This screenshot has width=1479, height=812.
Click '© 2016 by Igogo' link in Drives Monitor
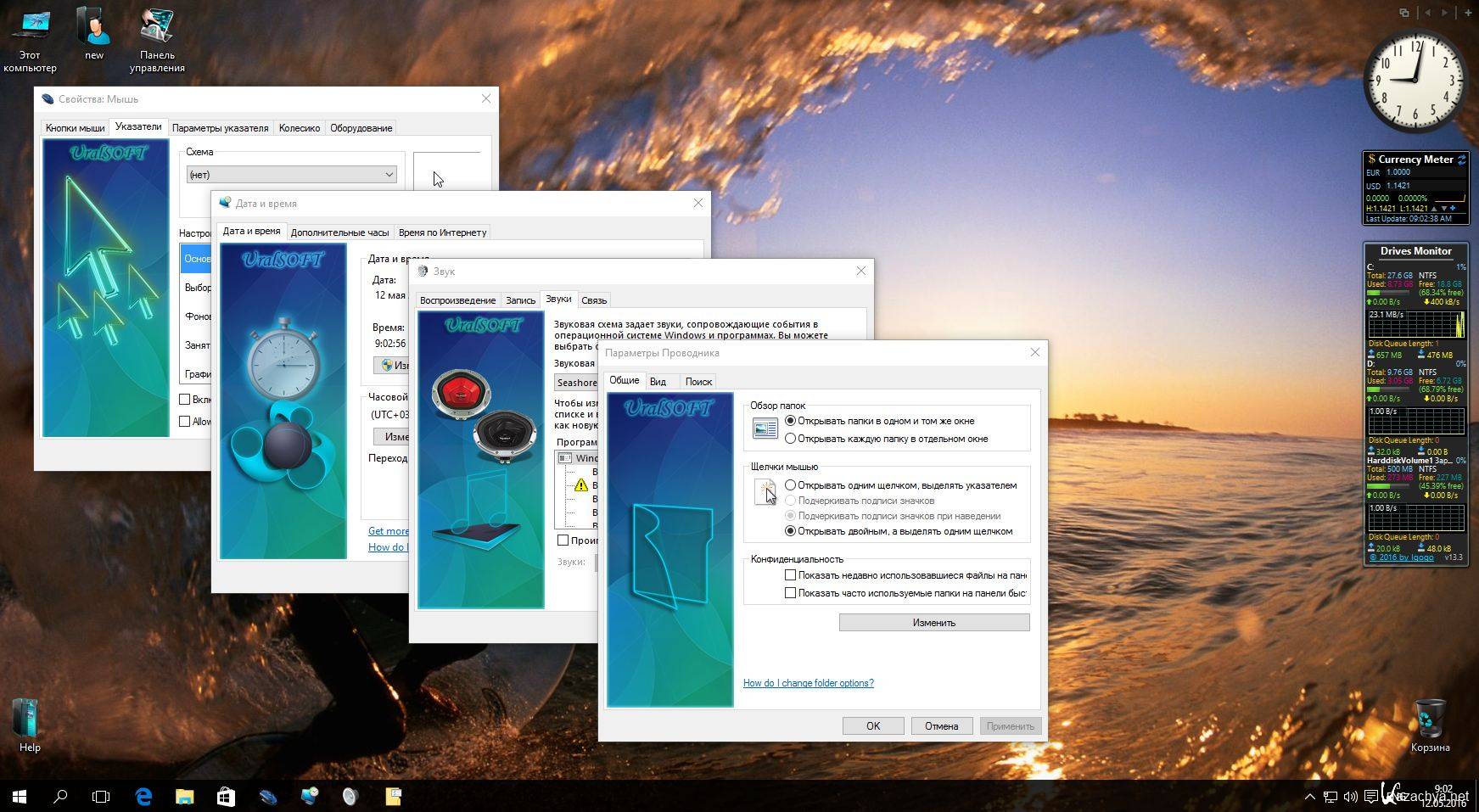pyautogui.click(x=1402, y=557)
